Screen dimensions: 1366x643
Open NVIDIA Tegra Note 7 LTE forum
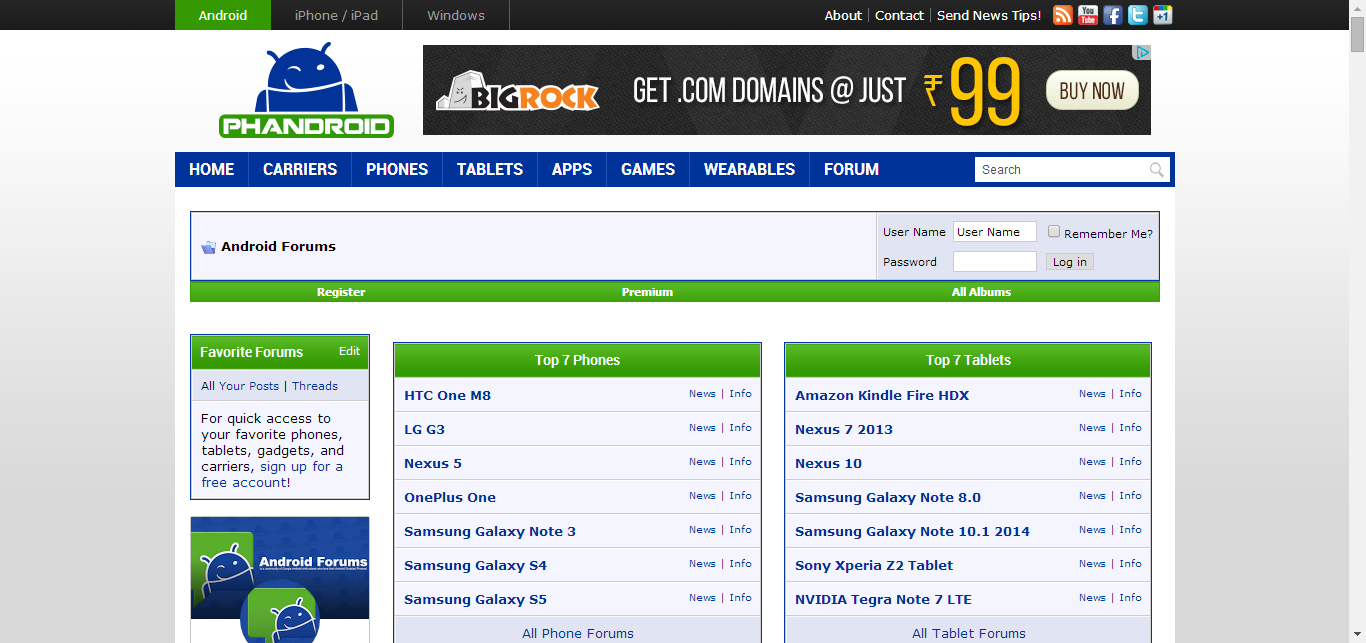(883, 599)
